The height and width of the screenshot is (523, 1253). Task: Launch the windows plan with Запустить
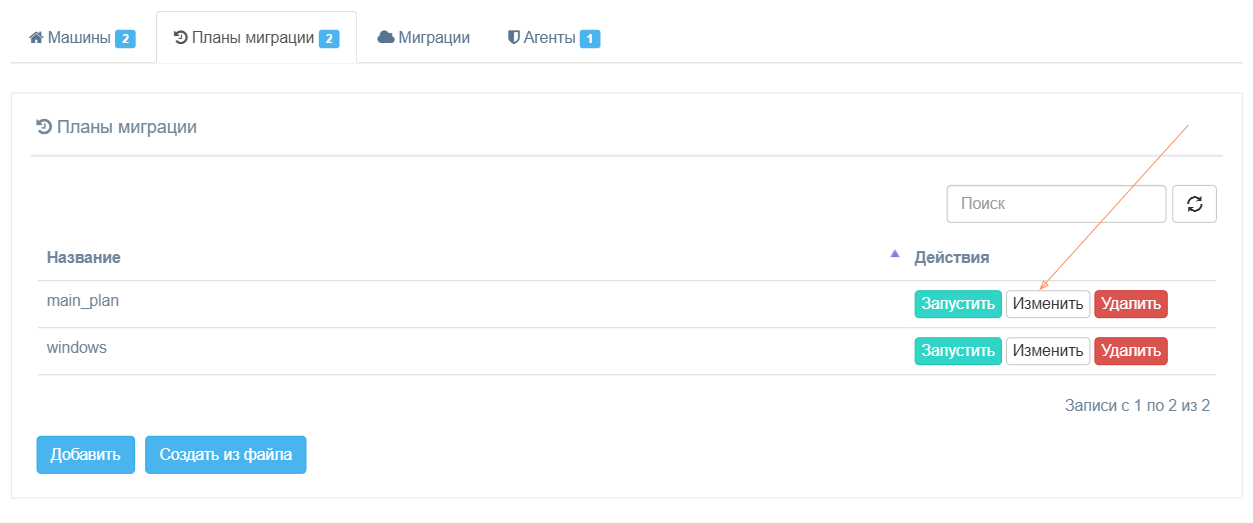click(x=957, y=351)
